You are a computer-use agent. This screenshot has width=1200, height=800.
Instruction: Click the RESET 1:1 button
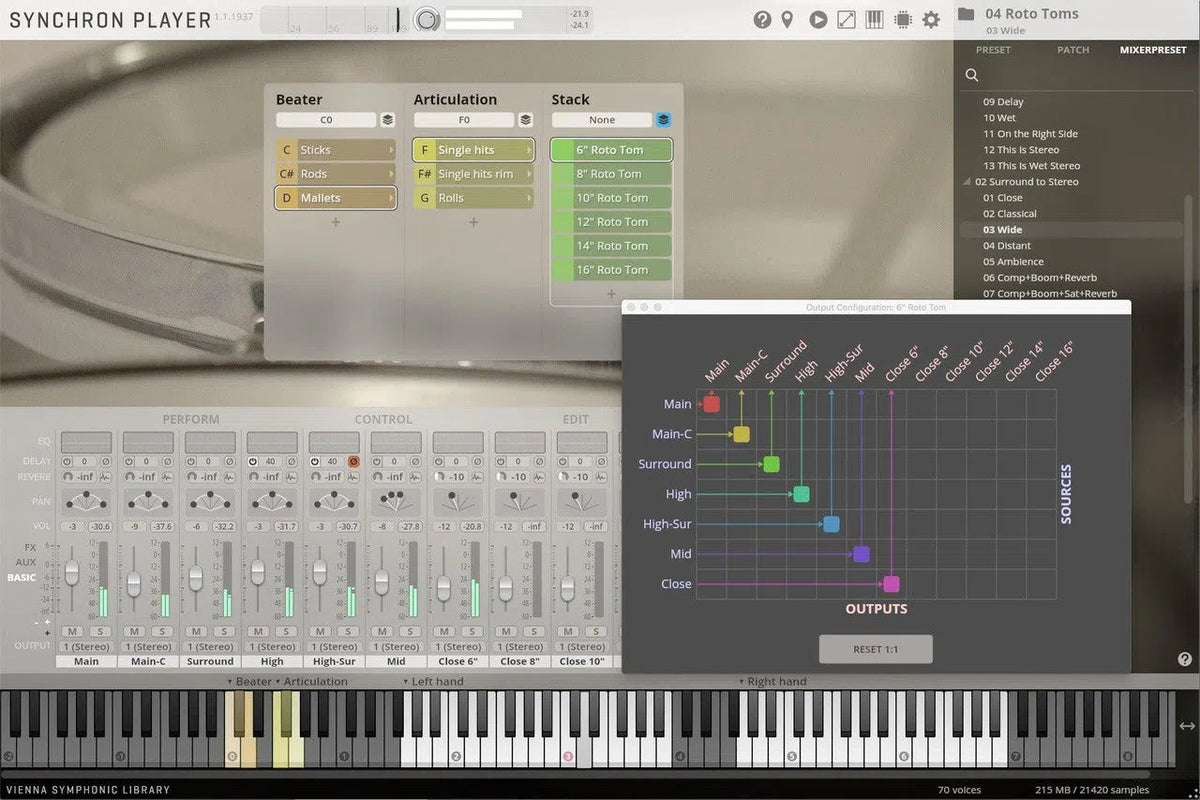[875, 649]
